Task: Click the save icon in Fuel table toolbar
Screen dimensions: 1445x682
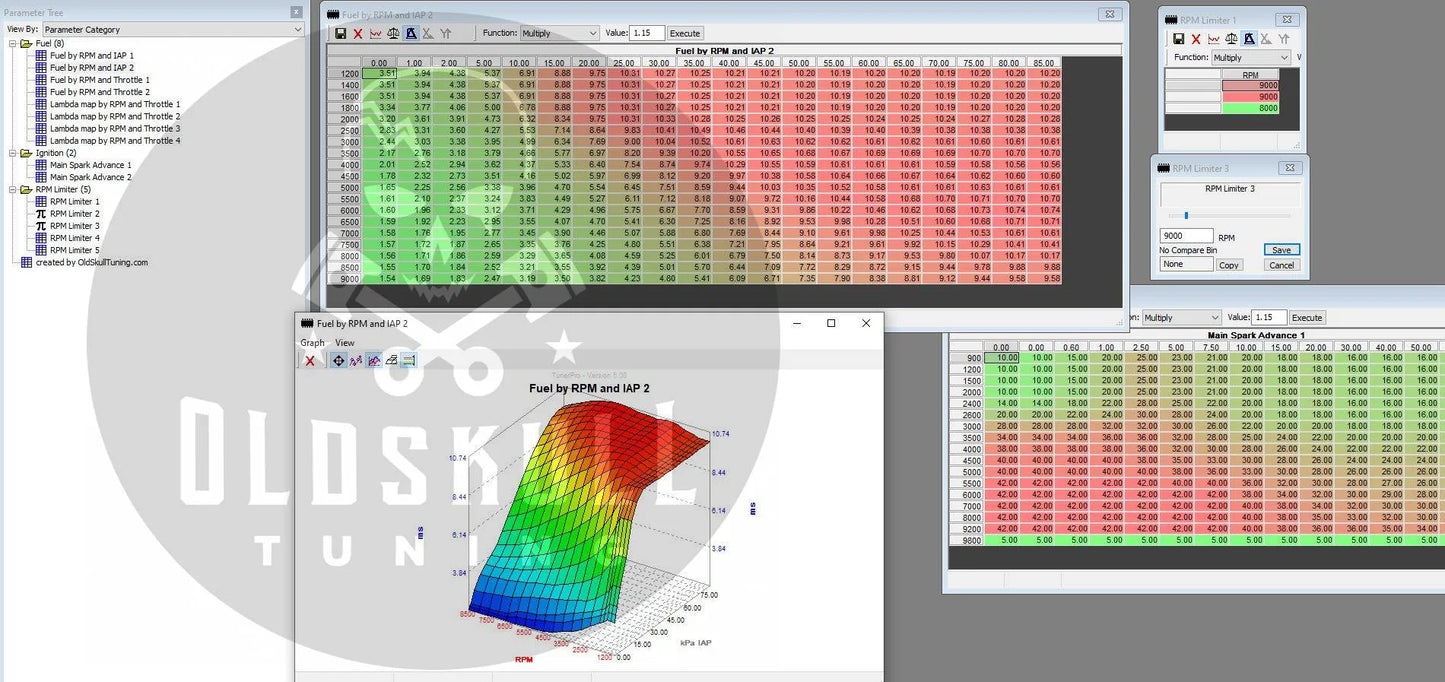Action: coord(341,33)
